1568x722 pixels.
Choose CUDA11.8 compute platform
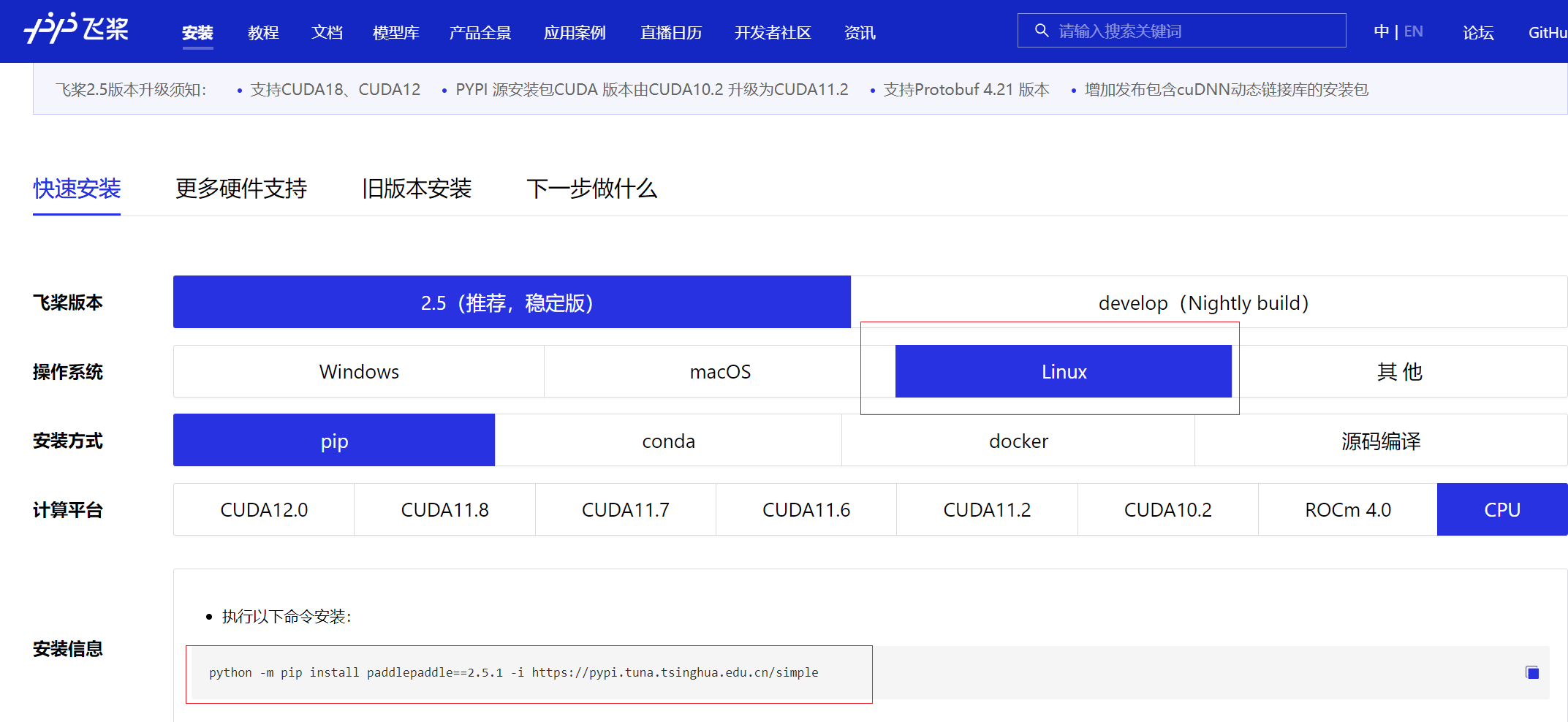pos(444,509)
